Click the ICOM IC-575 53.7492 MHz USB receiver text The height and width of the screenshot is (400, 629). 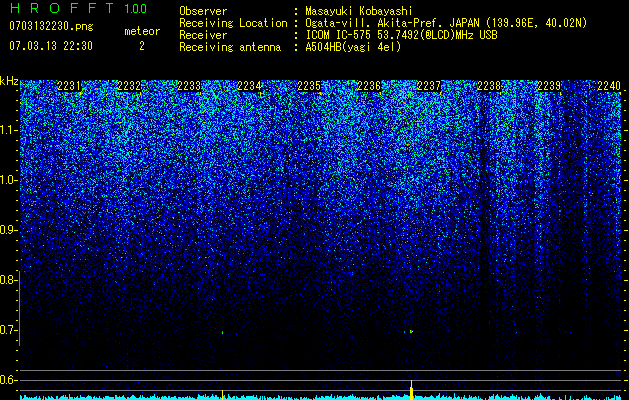(x=401, y=35)
